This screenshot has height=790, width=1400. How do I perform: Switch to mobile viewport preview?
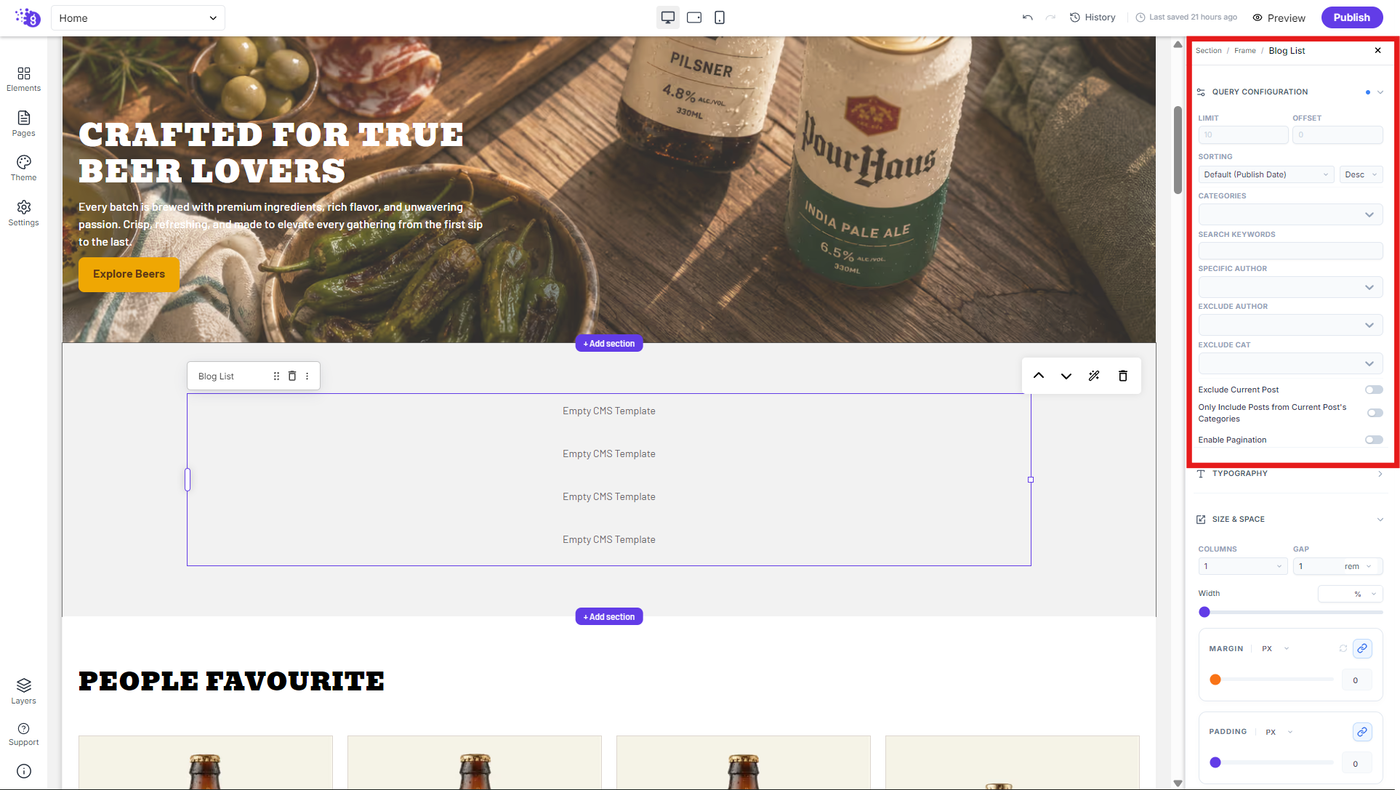719,17
